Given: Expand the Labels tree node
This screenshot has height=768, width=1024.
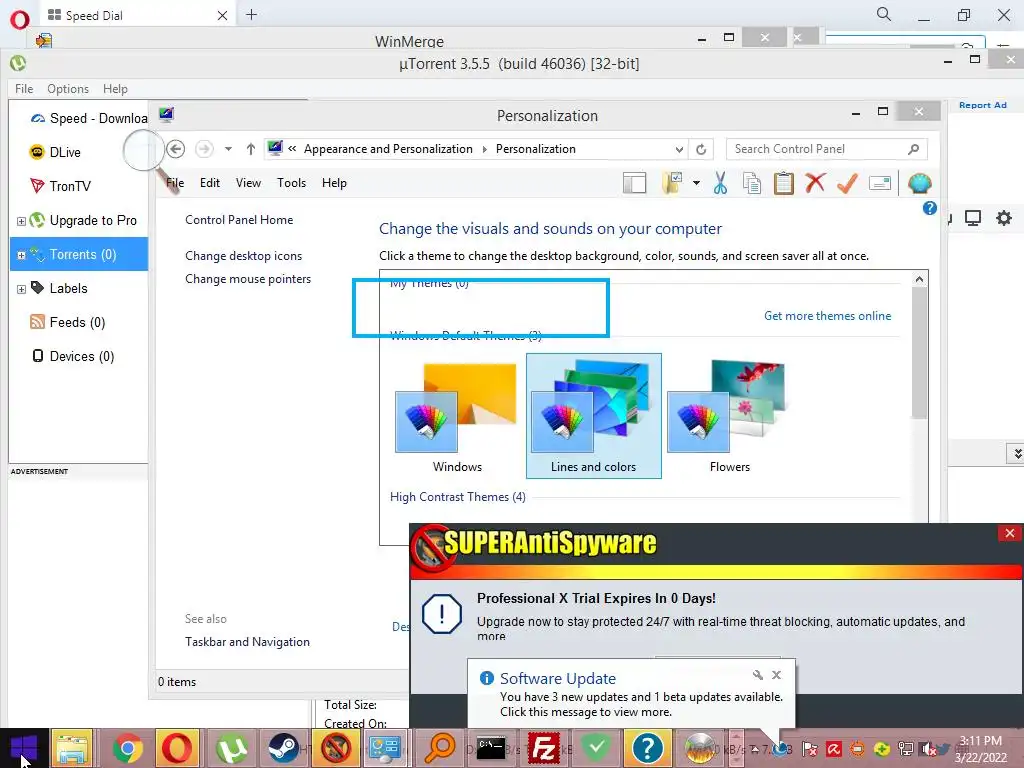Looking at the screenshot, I should click(21, 289).
